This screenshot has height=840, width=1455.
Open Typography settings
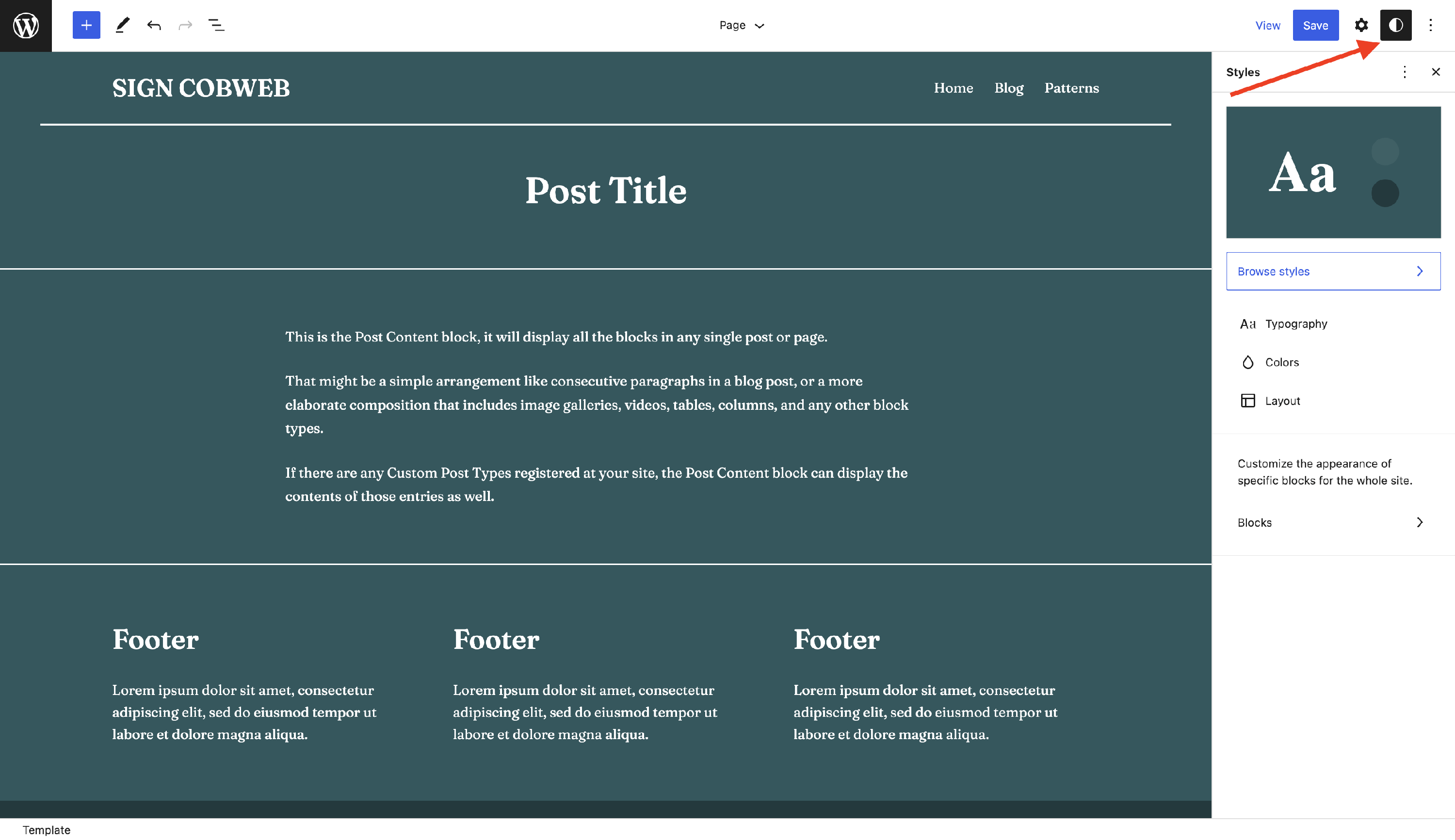[x=1296, y=323]
